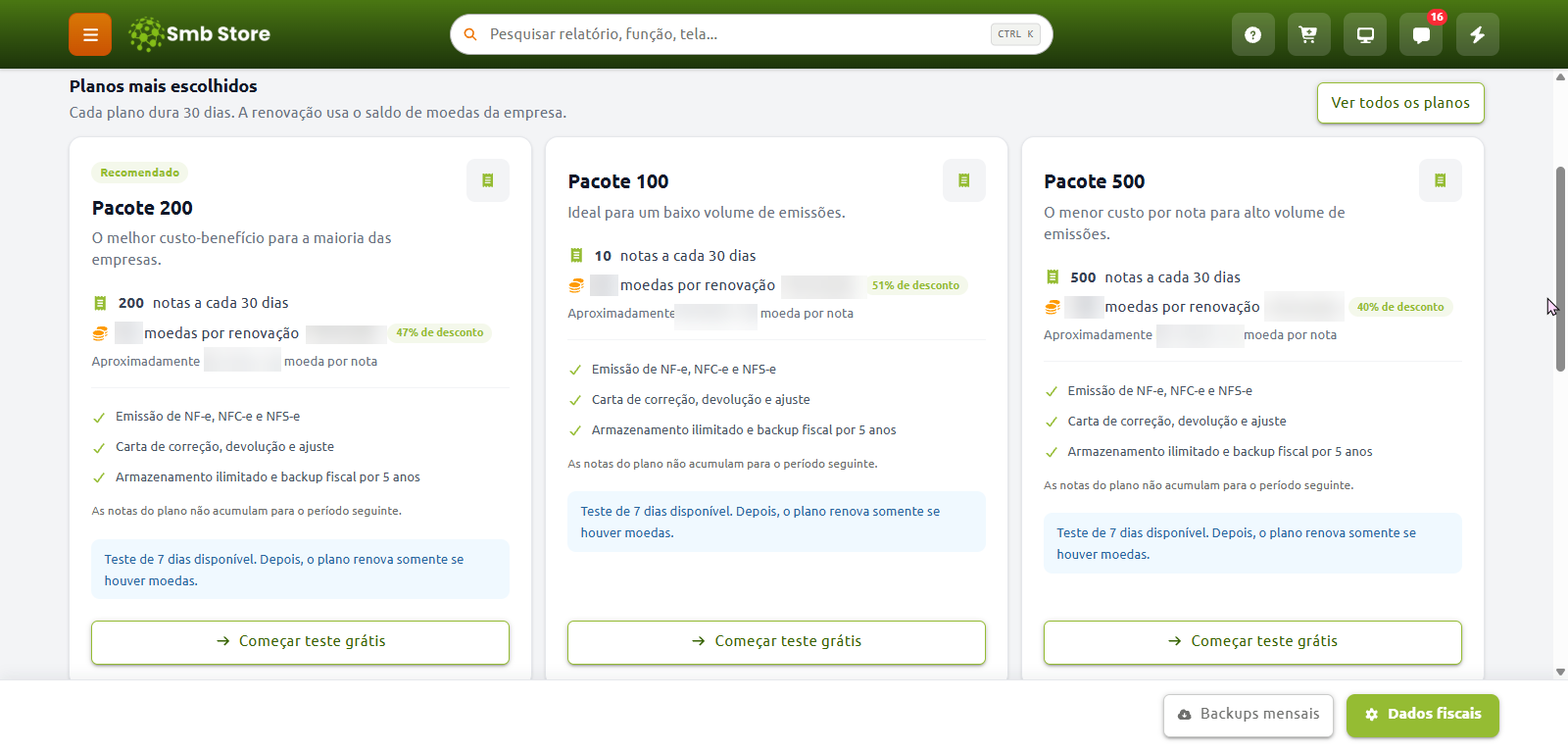Open the orange hamburger menu

90,35
